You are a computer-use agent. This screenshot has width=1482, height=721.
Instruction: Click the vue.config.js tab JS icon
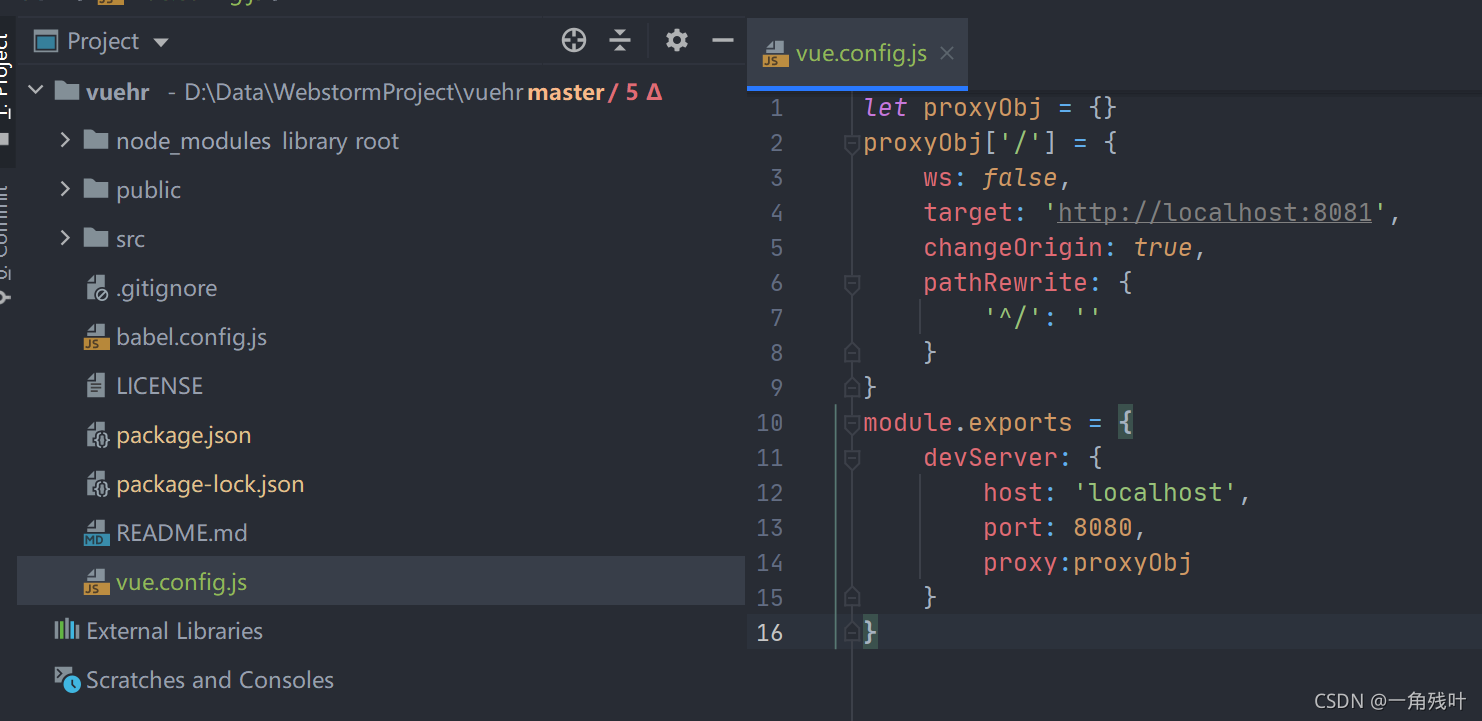pos(775,54)
